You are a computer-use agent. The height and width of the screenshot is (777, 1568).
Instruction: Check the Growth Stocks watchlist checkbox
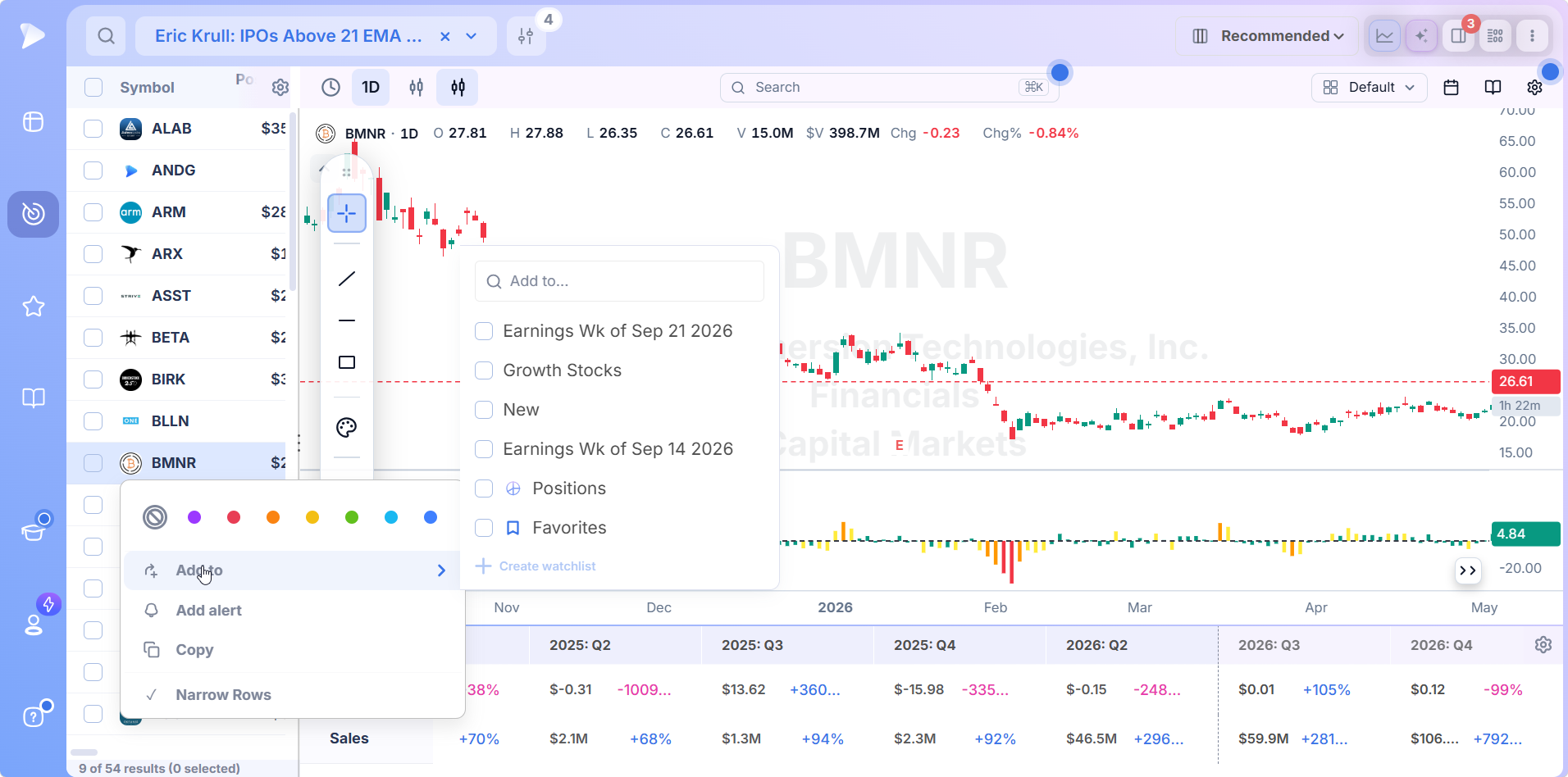(x=484, y=370)
